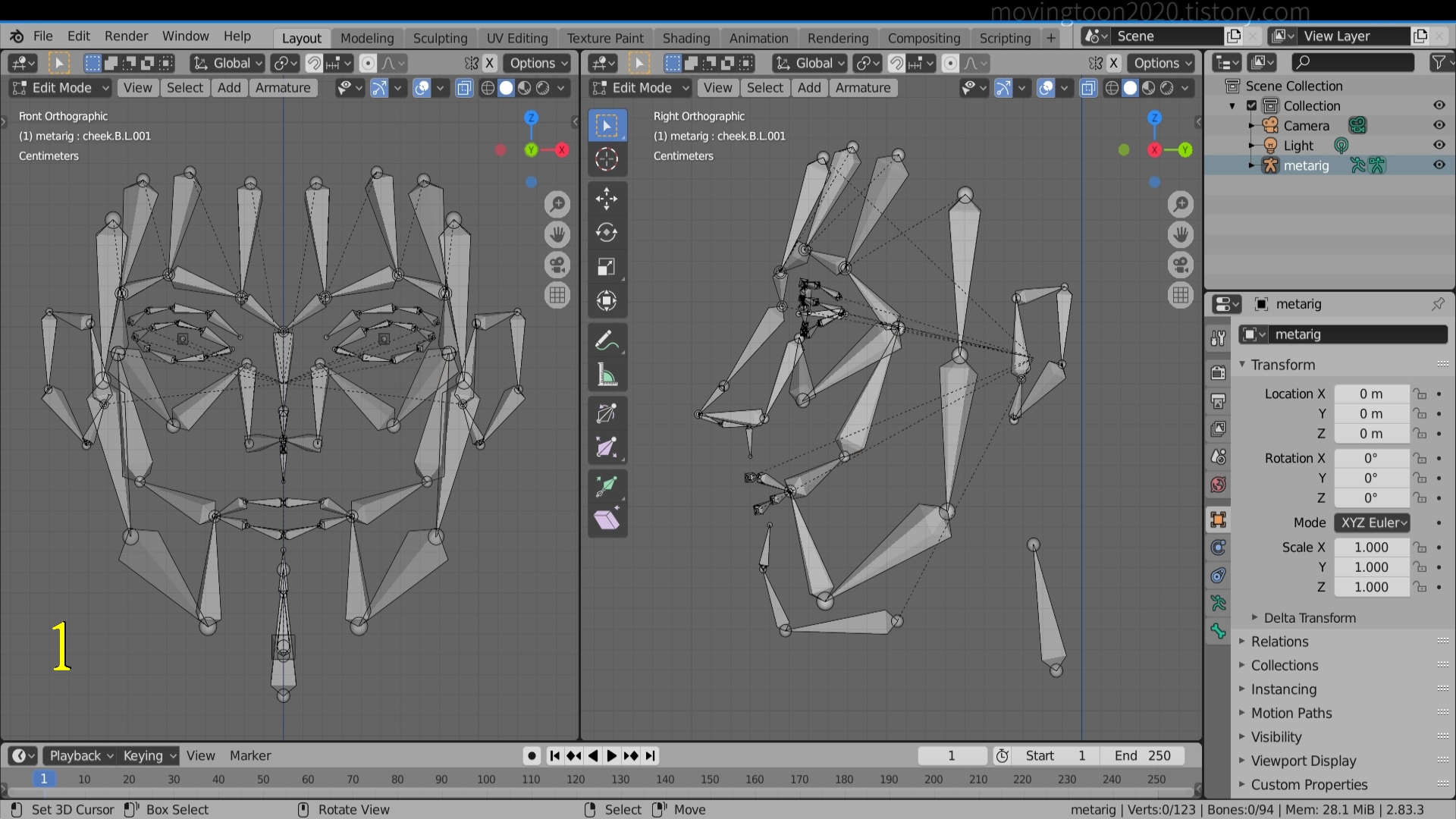Click Select menu in right viewport
The image size is (1456, 819).
click(764, 88)
